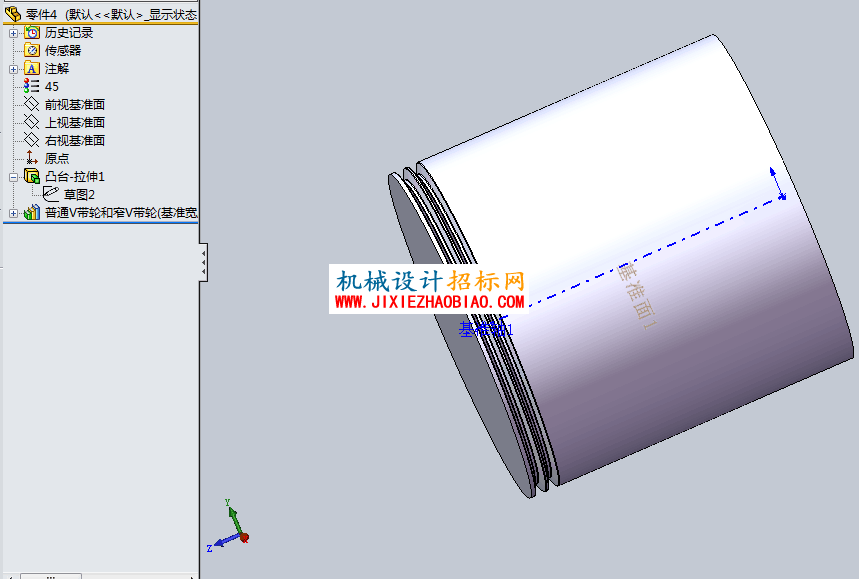The width and height of the screenshot is (859, 579).
Task: Collapse the 凸台-拉伸1 feature node
Action: [13, 177]
